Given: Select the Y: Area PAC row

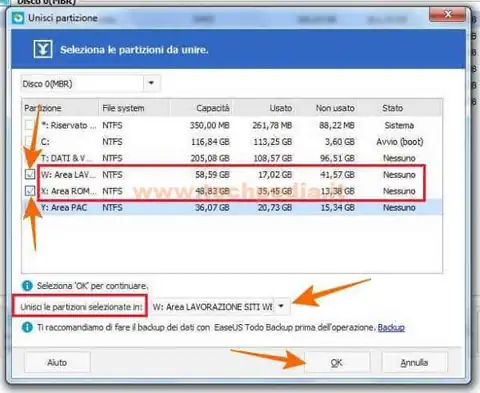Looking at the screenshot, I should (232, 207).
